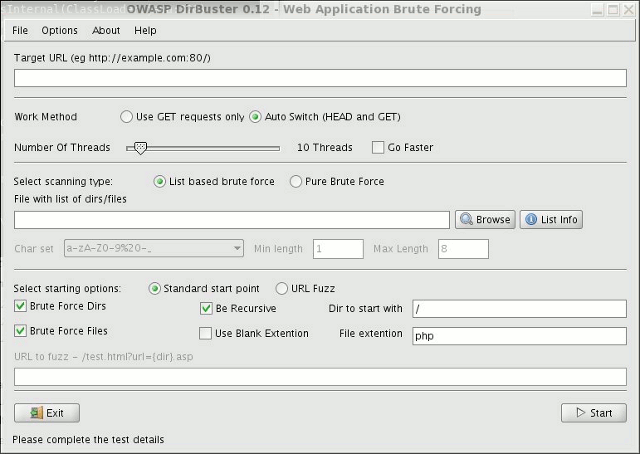Image resolution: width=640 pixels, height=454 pixels.
Task: Enable the Go Faster checkbox
Action: [378, 147]
